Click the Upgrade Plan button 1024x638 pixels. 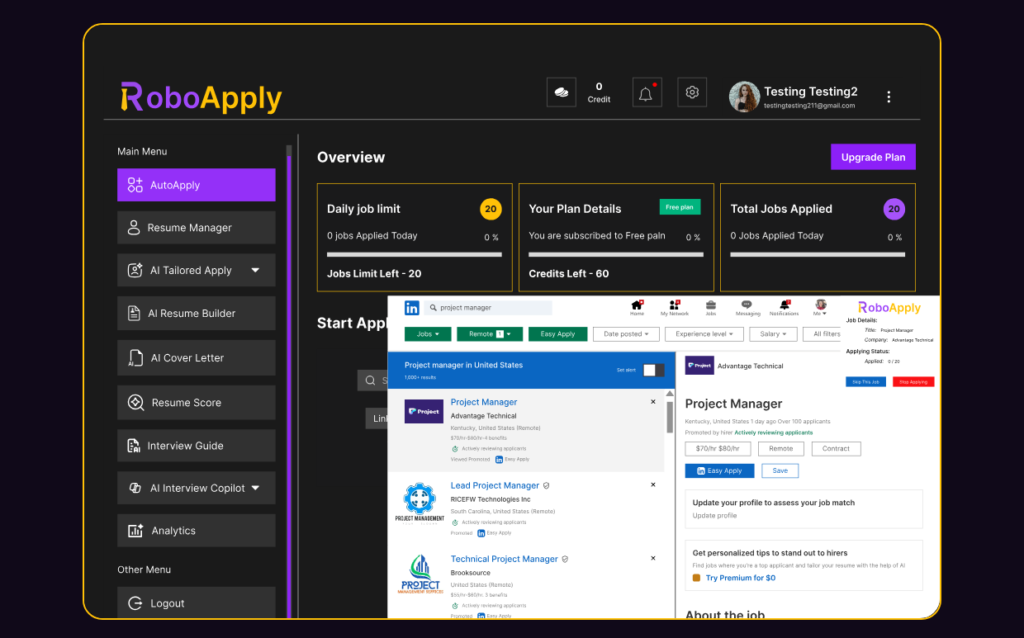(872, 157)
